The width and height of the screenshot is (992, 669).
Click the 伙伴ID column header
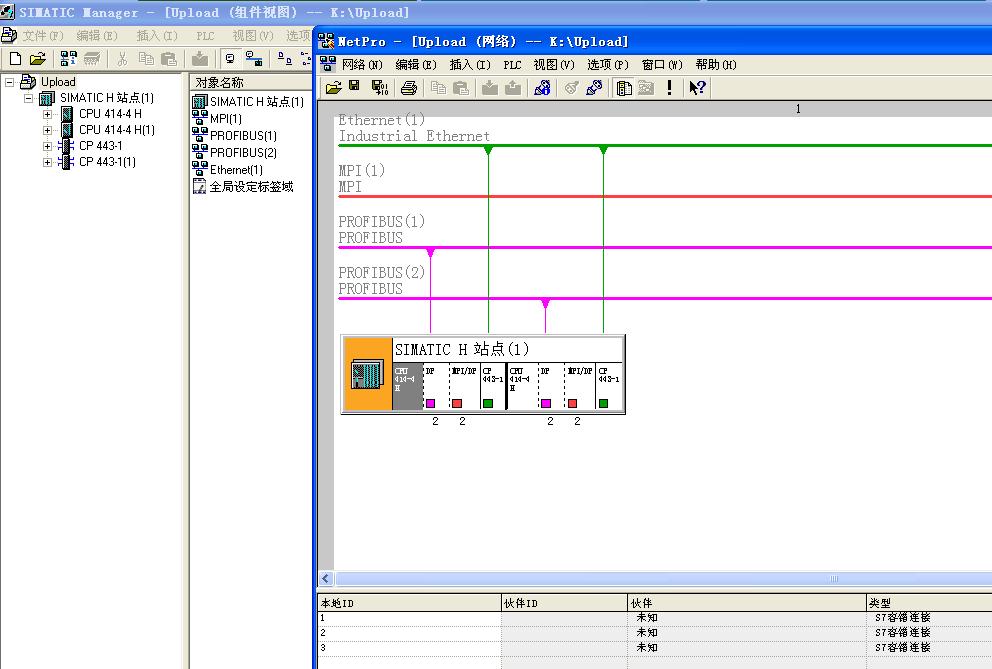564,603
